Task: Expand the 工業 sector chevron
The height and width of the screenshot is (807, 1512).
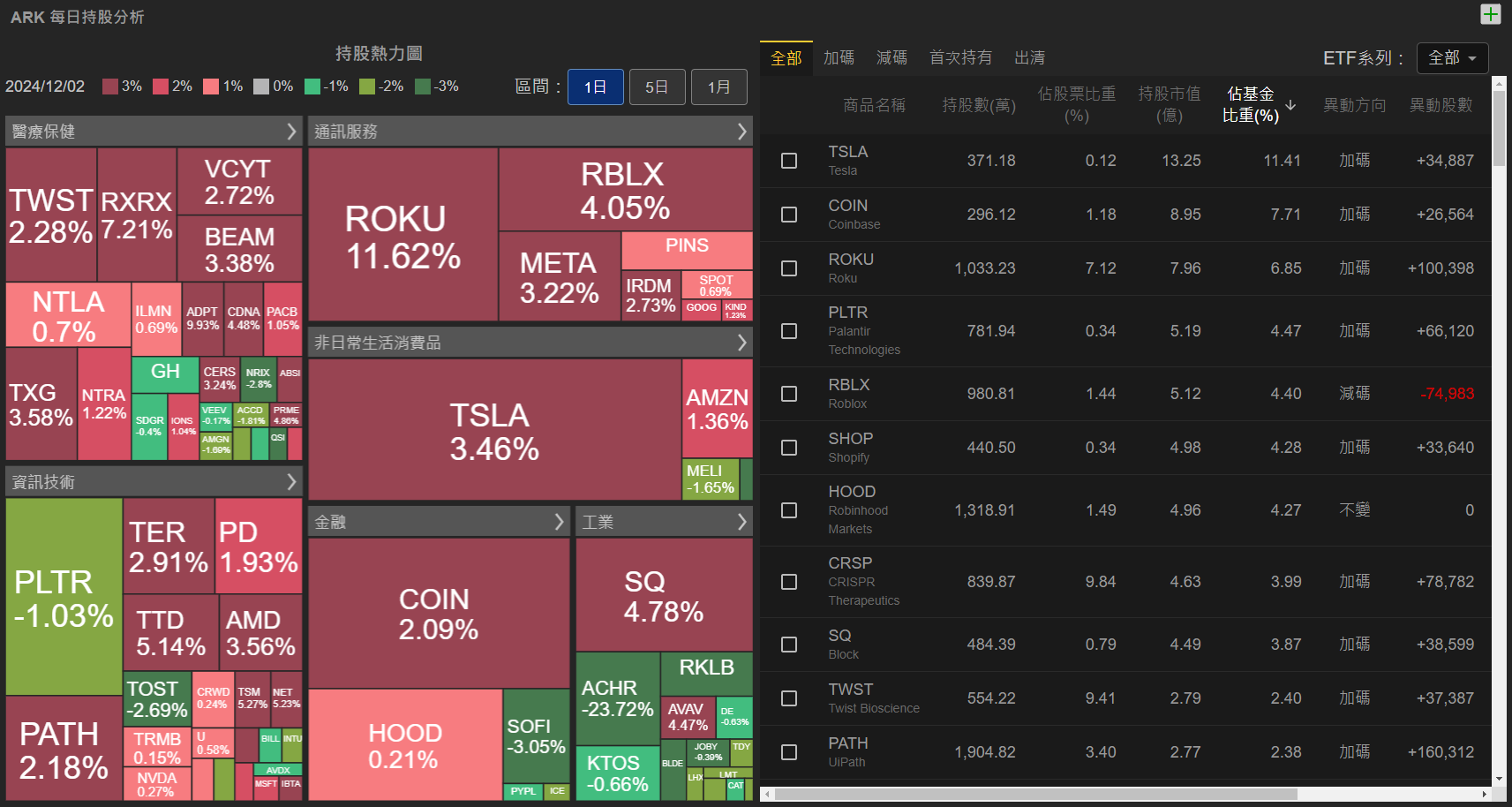Action: point(741,522)
